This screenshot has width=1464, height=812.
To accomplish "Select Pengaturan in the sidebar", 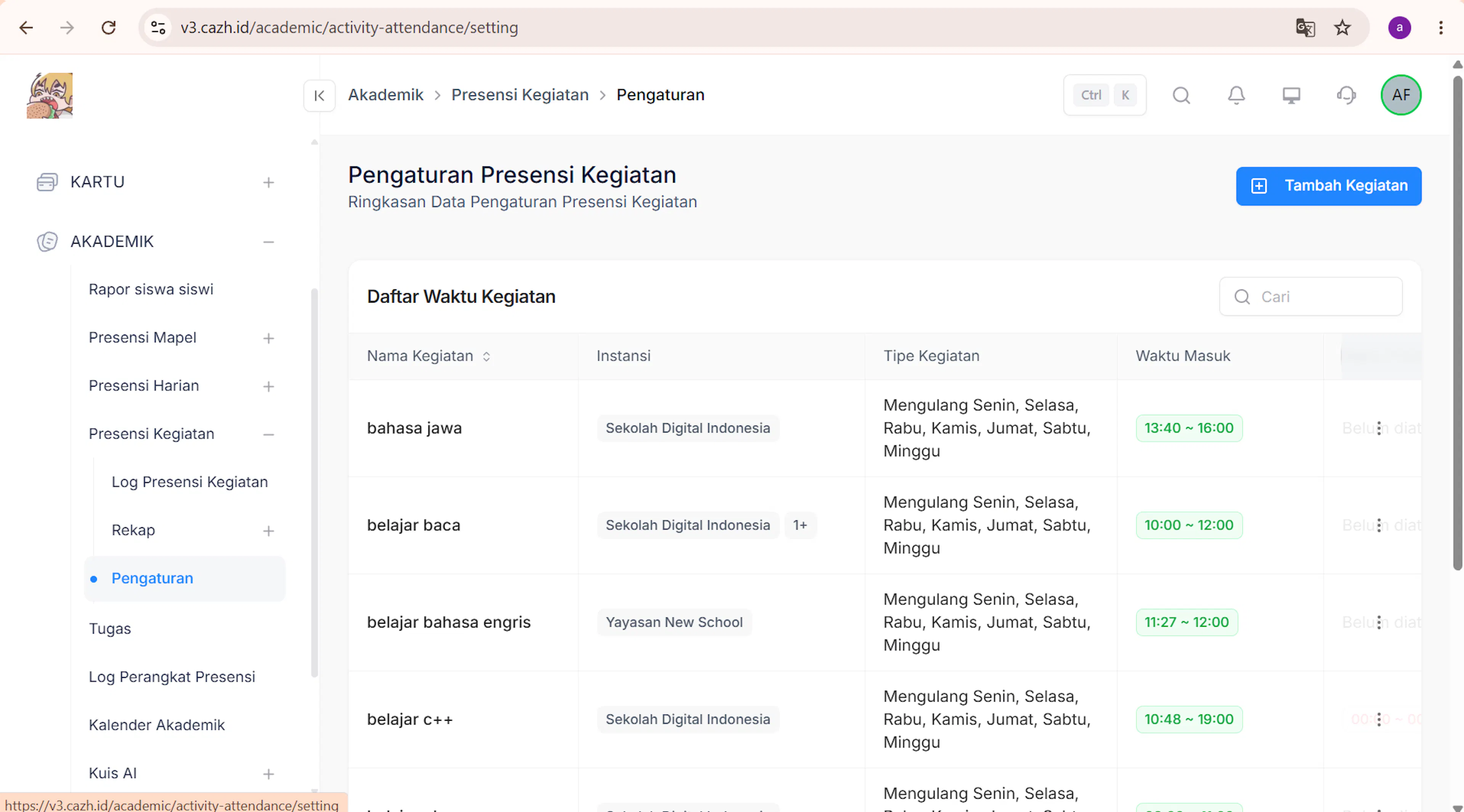I will pos(185,578).
